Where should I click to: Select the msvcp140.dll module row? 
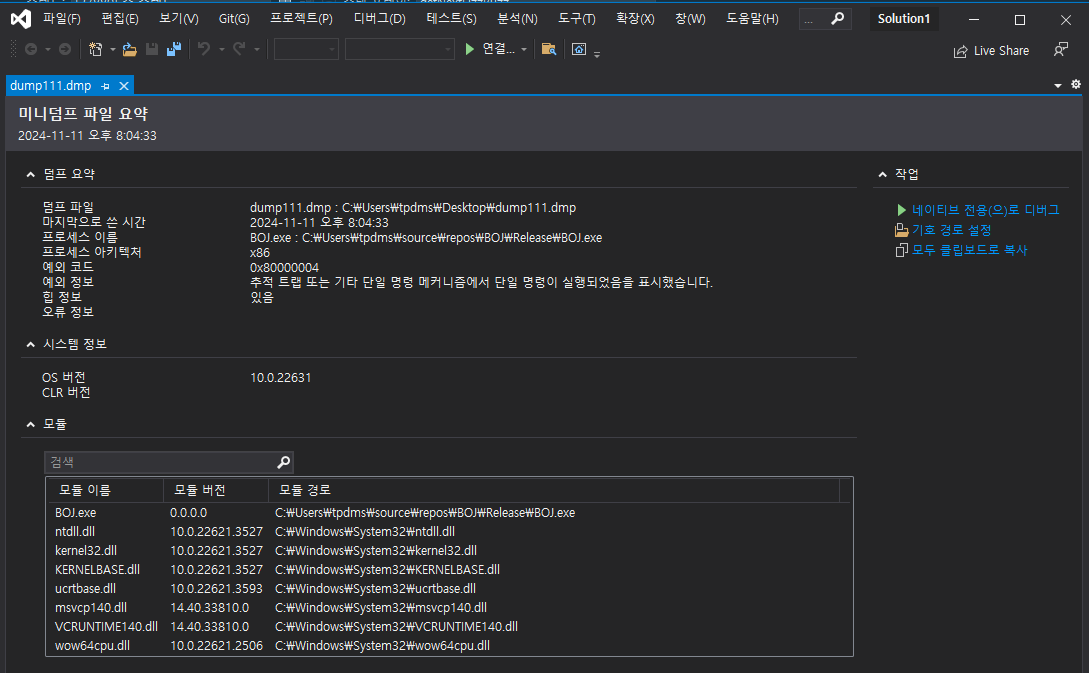[x=449, y=608]
